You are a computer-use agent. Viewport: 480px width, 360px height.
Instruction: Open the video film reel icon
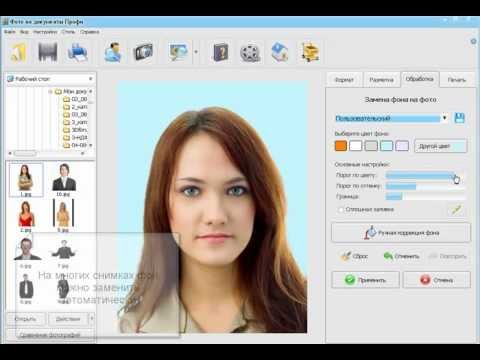[x=250, y=53]
